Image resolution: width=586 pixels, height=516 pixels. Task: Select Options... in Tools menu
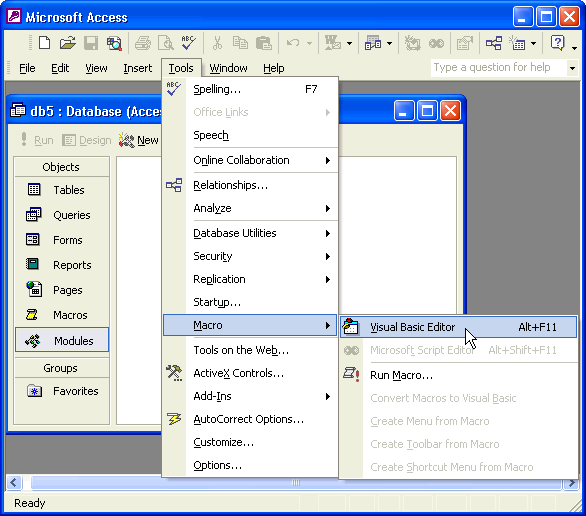[x=250, y=465]
